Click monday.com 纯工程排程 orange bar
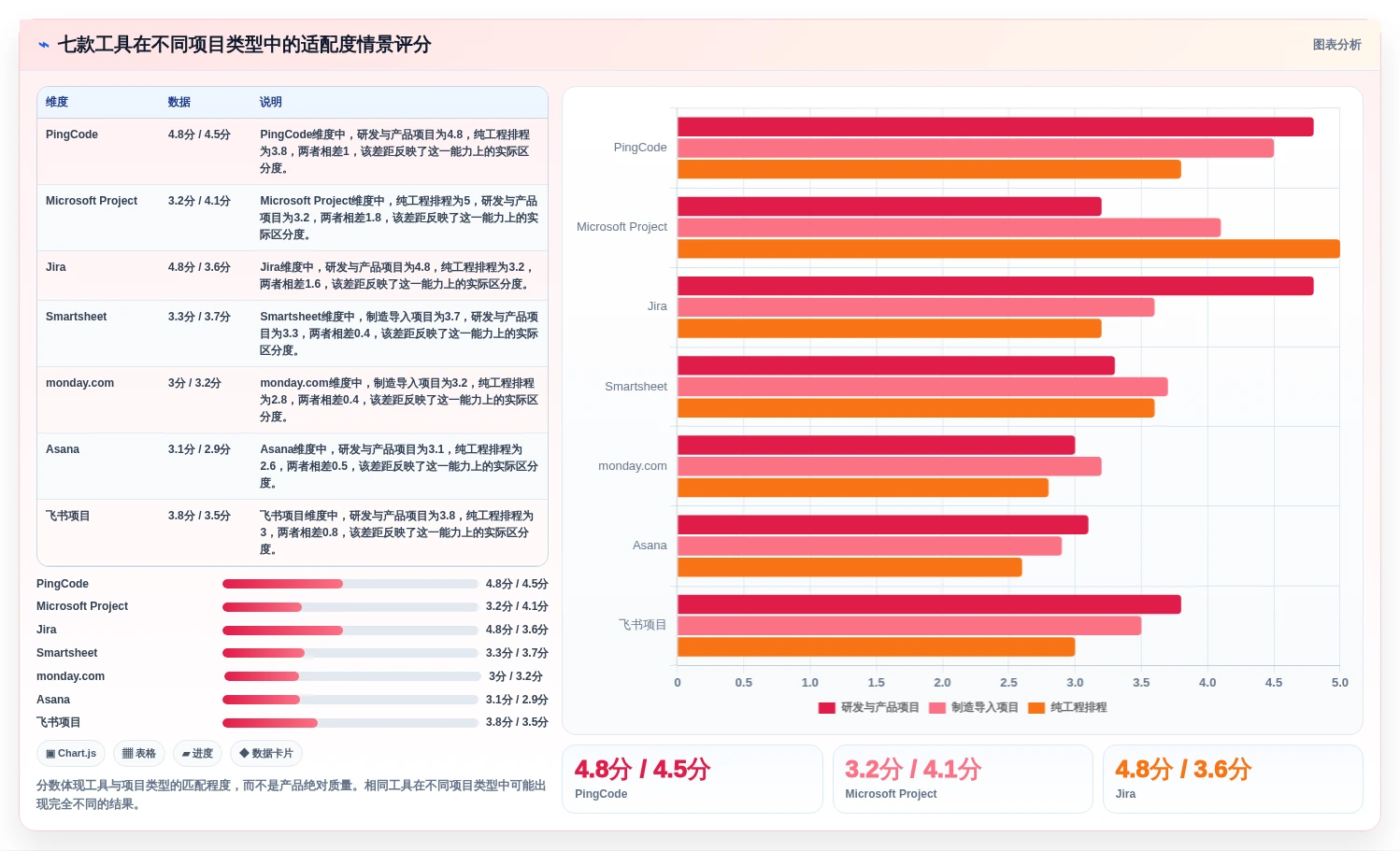Viewport: 1400px width, 851px height. click(x=863, y=488)
